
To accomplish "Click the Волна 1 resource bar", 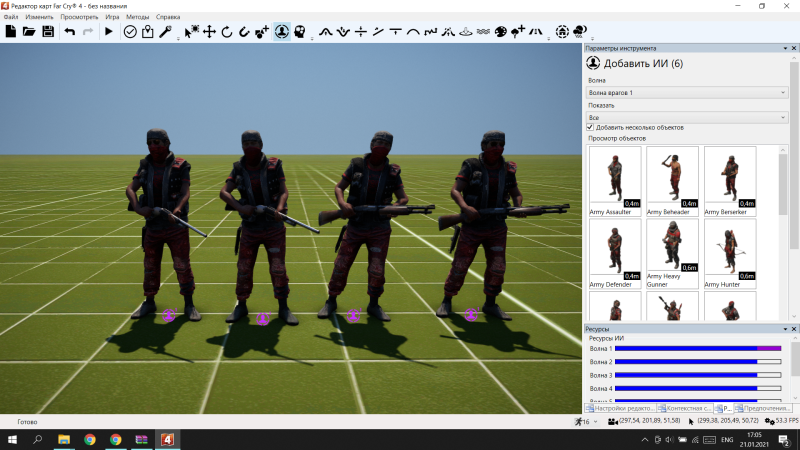I will coord(698,348).
